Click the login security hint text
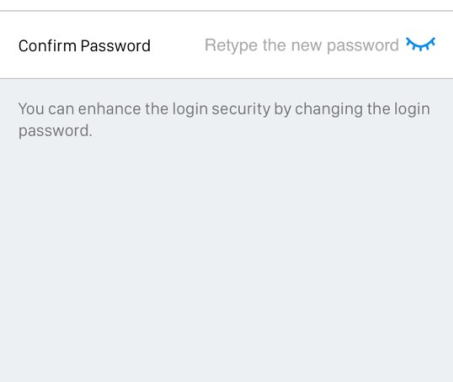 (224, 119)
